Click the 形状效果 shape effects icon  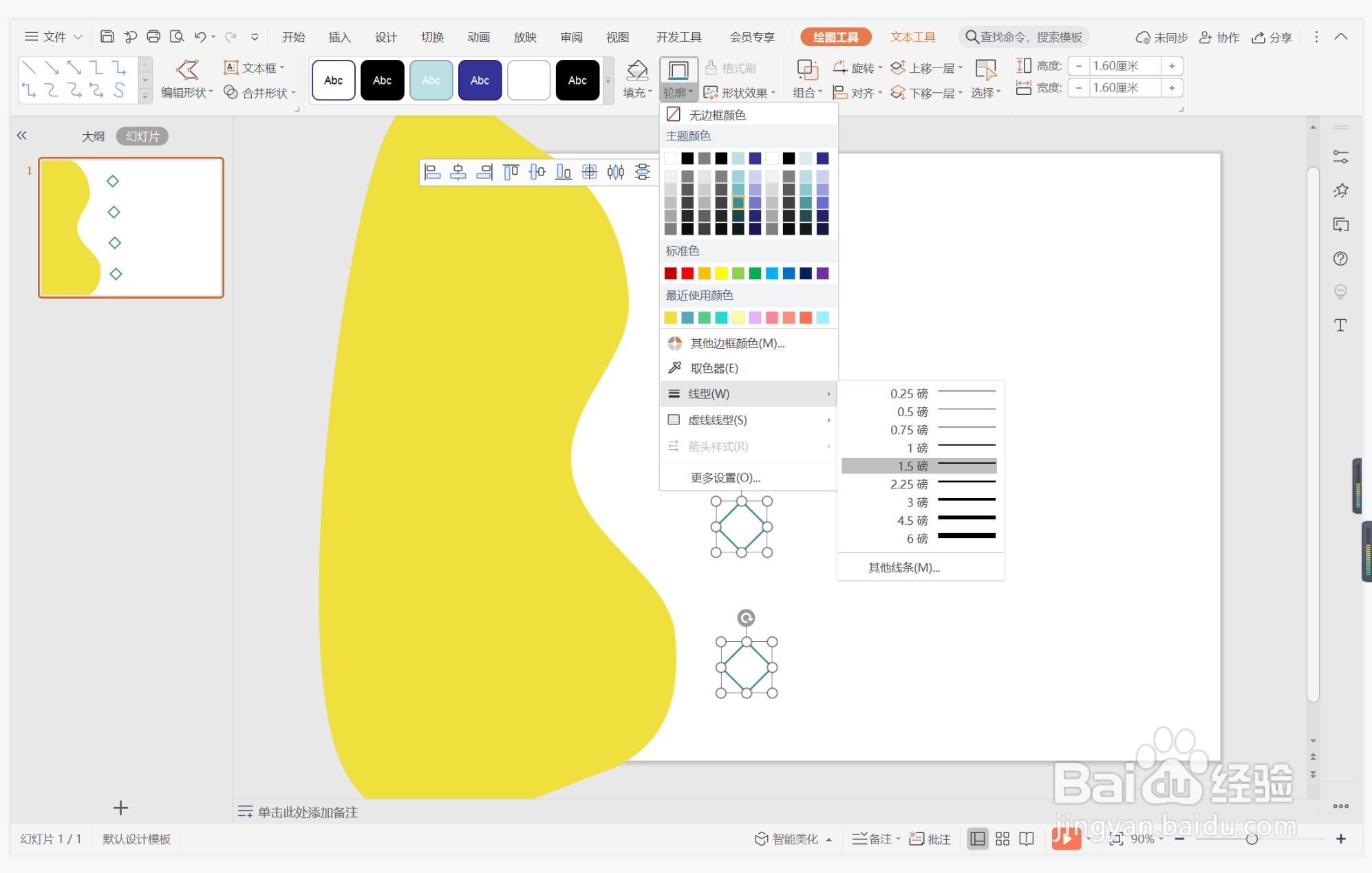(x=711, y=92)
